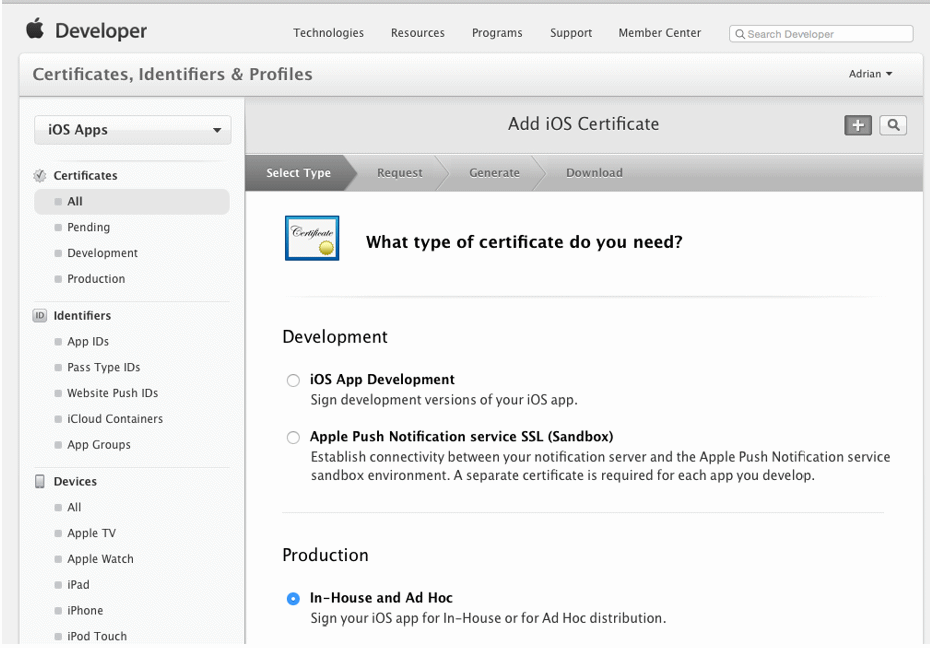This screenshot has height=648, width=930.
Task: Open the Support menu
Action: tap(571, 33)
